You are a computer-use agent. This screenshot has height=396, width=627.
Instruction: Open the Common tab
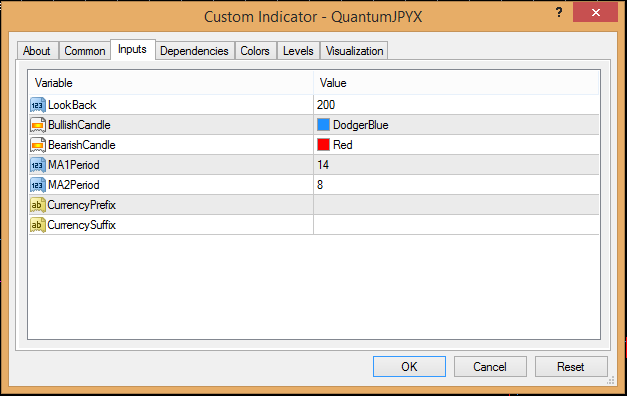pyautogui.click(x=85, y=51)
